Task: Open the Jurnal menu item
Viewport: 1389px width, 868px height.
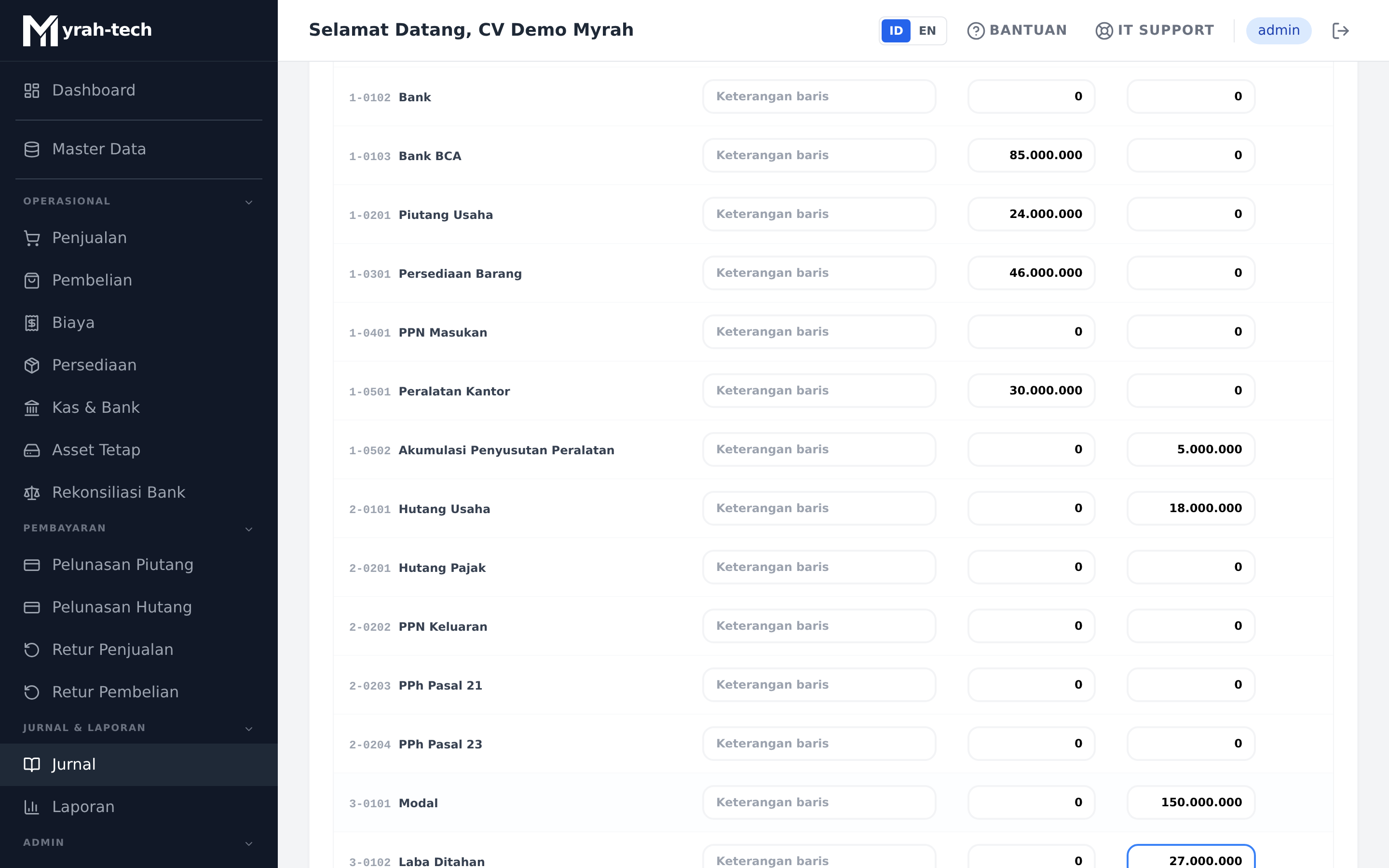Action: click(139, 765)
